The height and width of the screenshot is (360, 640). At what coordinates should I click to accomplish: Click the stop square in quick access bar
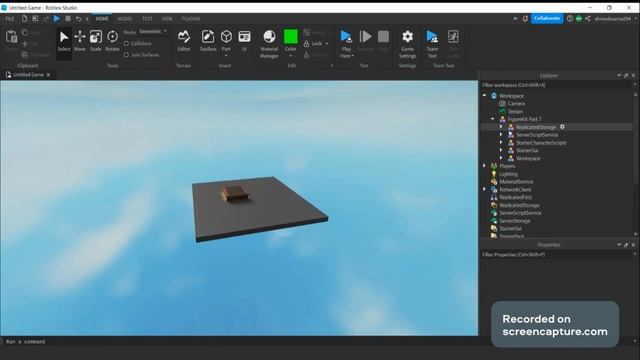coord(68,19)
